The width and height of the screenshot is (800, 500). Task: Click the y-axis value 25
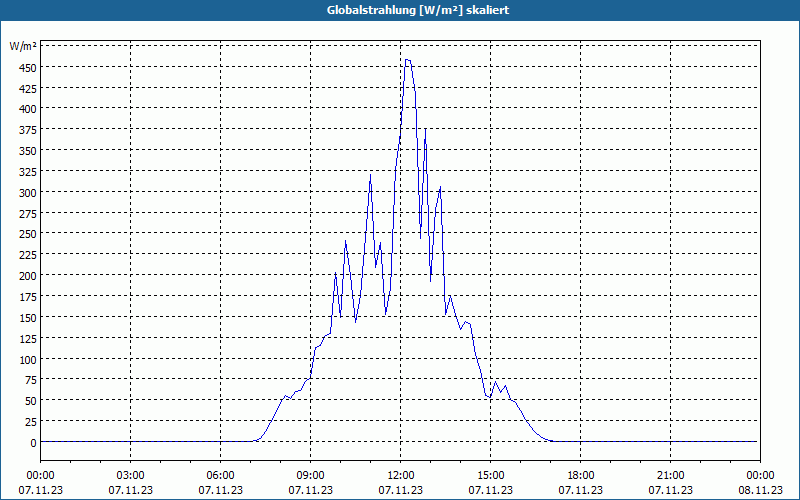(x=30, y=422)
